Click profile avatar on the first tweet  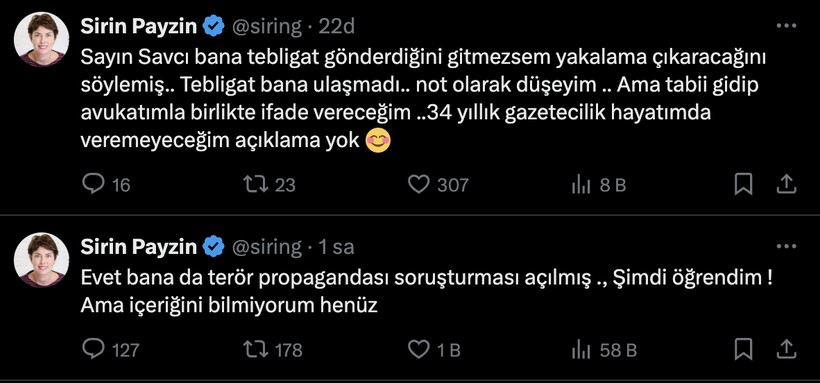point(41,39)
